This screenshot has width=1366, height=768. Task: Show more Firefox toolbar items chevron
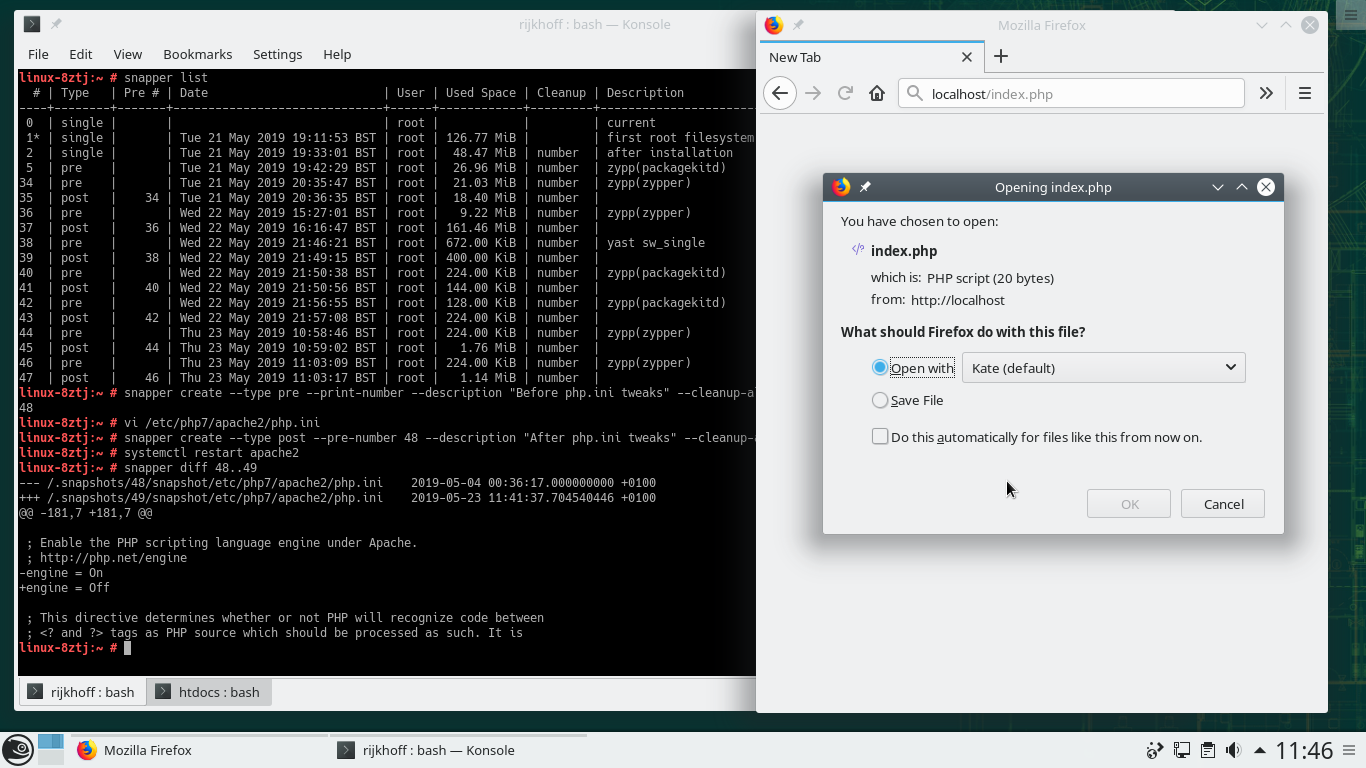click(x=1266, y=93)
